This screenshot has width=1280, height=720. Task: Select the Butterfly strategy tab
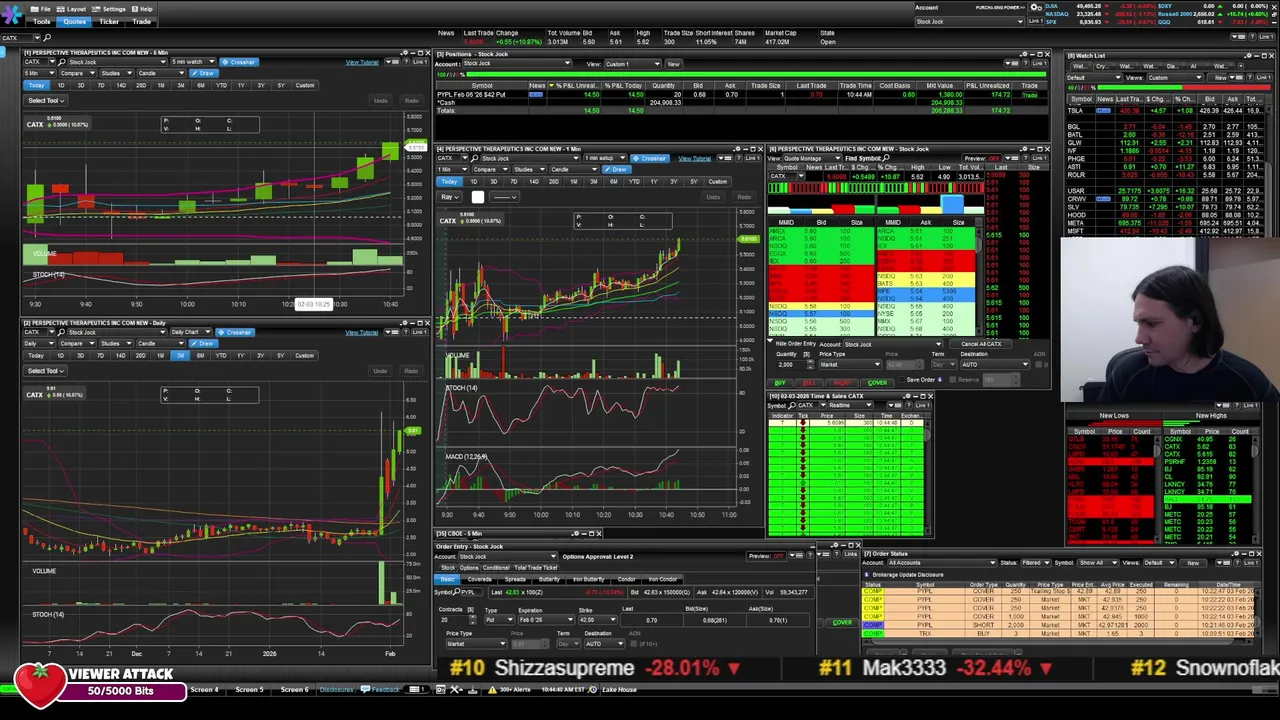click(550, 579)
